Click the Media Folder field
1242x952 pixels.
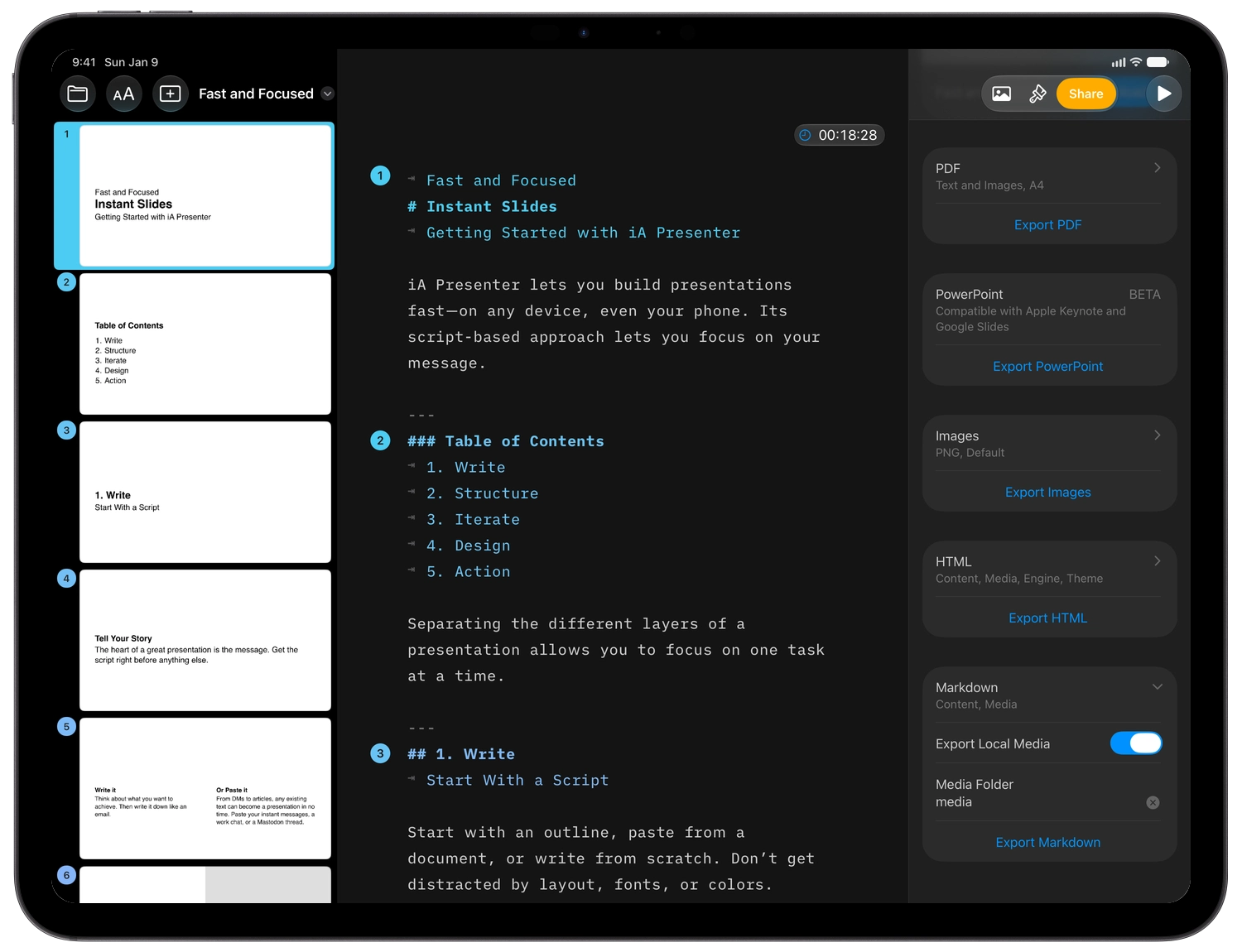pyautogui.click(x=1047, y=793)
